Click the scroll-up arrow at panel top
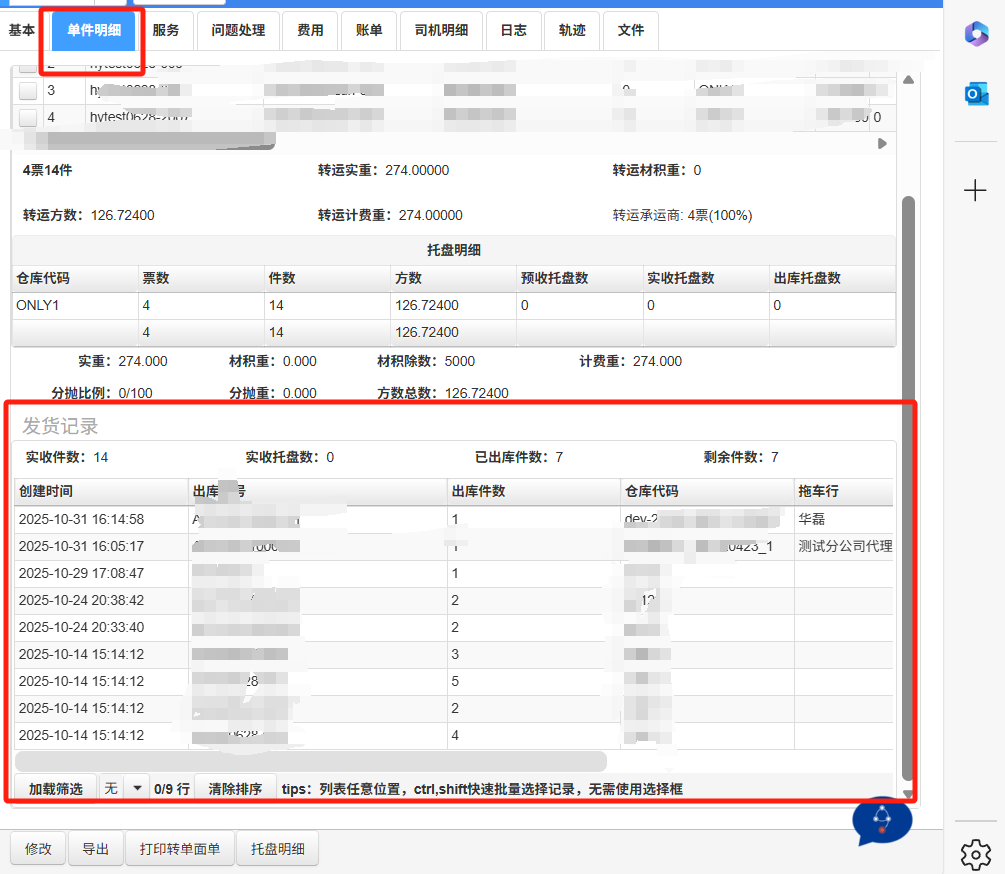The height and width of the screenshot is (874, 1005). click(908, 80)
